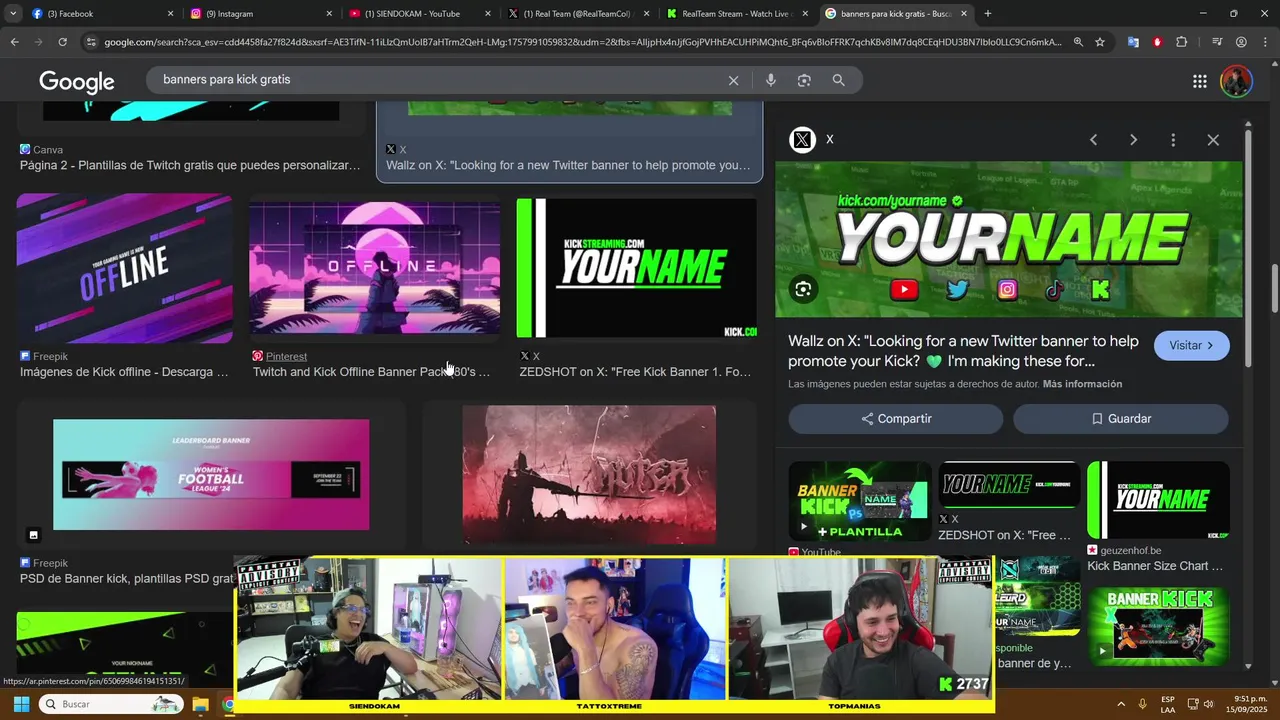Open the tab search dropdown arrow
Viewport: 1280px width, 720px height.
pyautogui.click(x=12, y=13)
